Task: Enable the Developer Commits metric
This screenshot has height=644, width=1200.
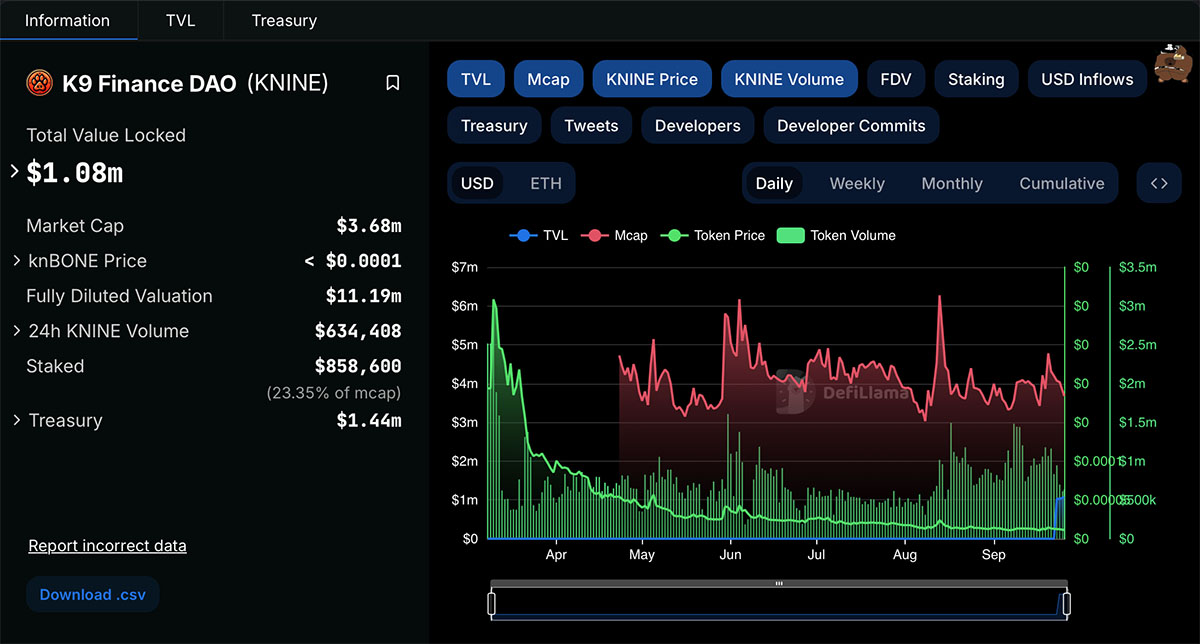Action: click(x=851, y=126)
